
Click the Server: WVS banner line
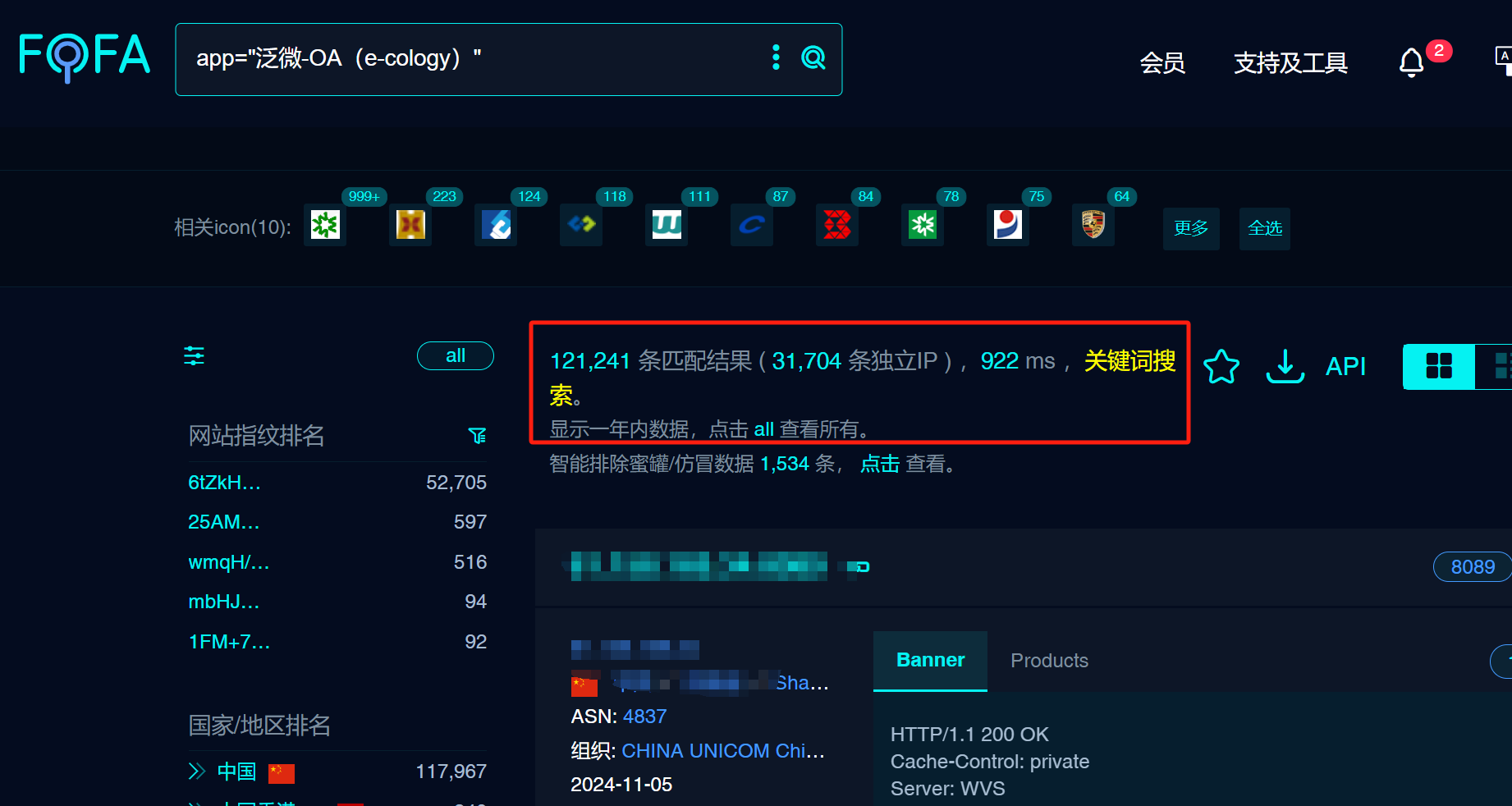point(948,789)
